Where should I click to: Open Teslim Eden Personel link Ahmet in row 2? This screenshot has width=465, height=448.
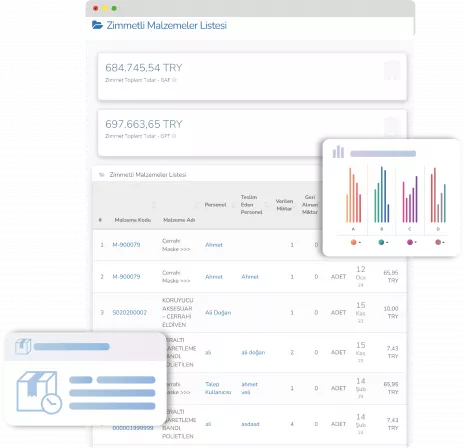(x=250, y=277)
